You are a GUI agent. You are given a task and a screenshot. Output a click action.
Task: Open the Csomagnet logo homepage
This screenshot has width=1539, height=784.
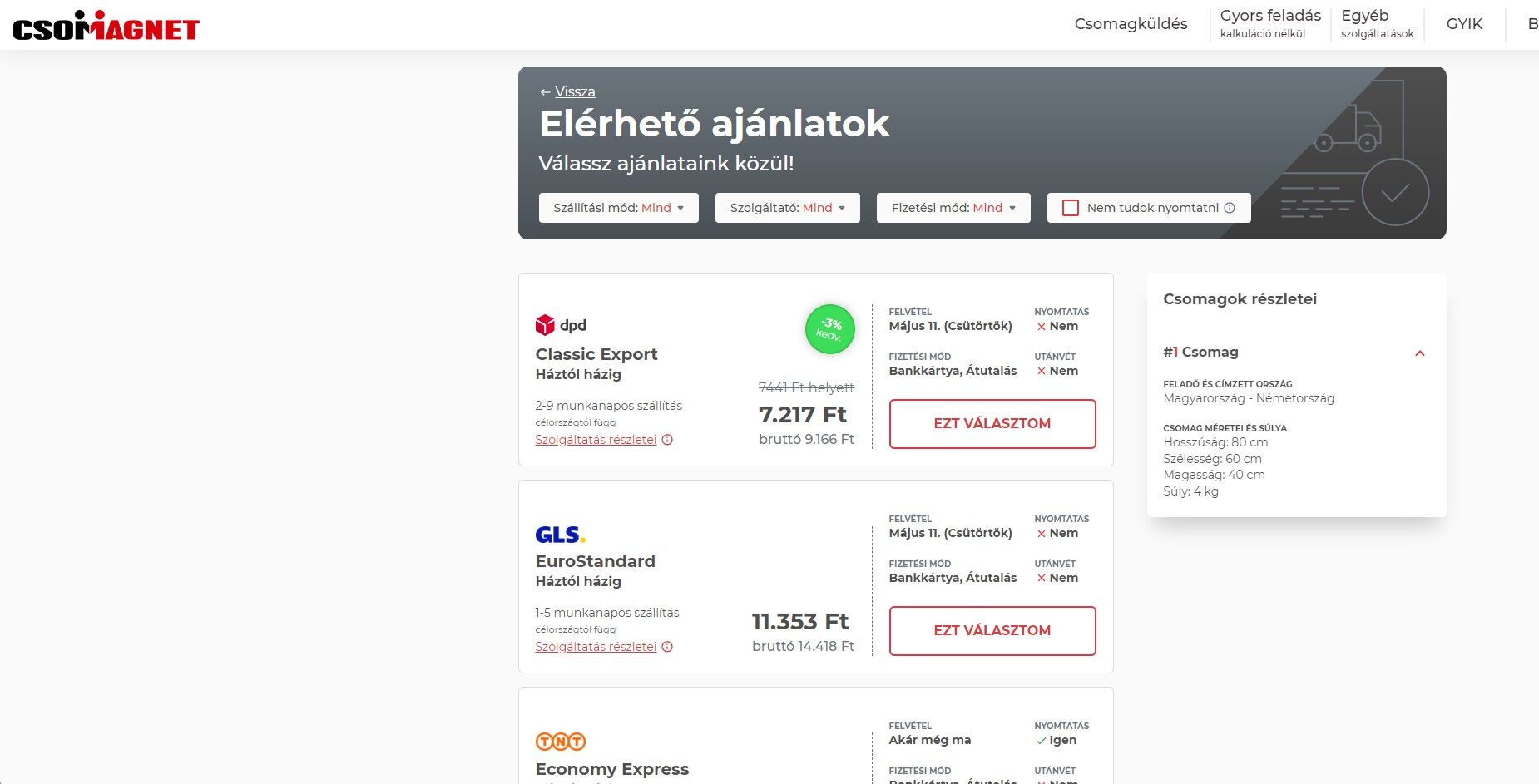[x=106, y=26]
